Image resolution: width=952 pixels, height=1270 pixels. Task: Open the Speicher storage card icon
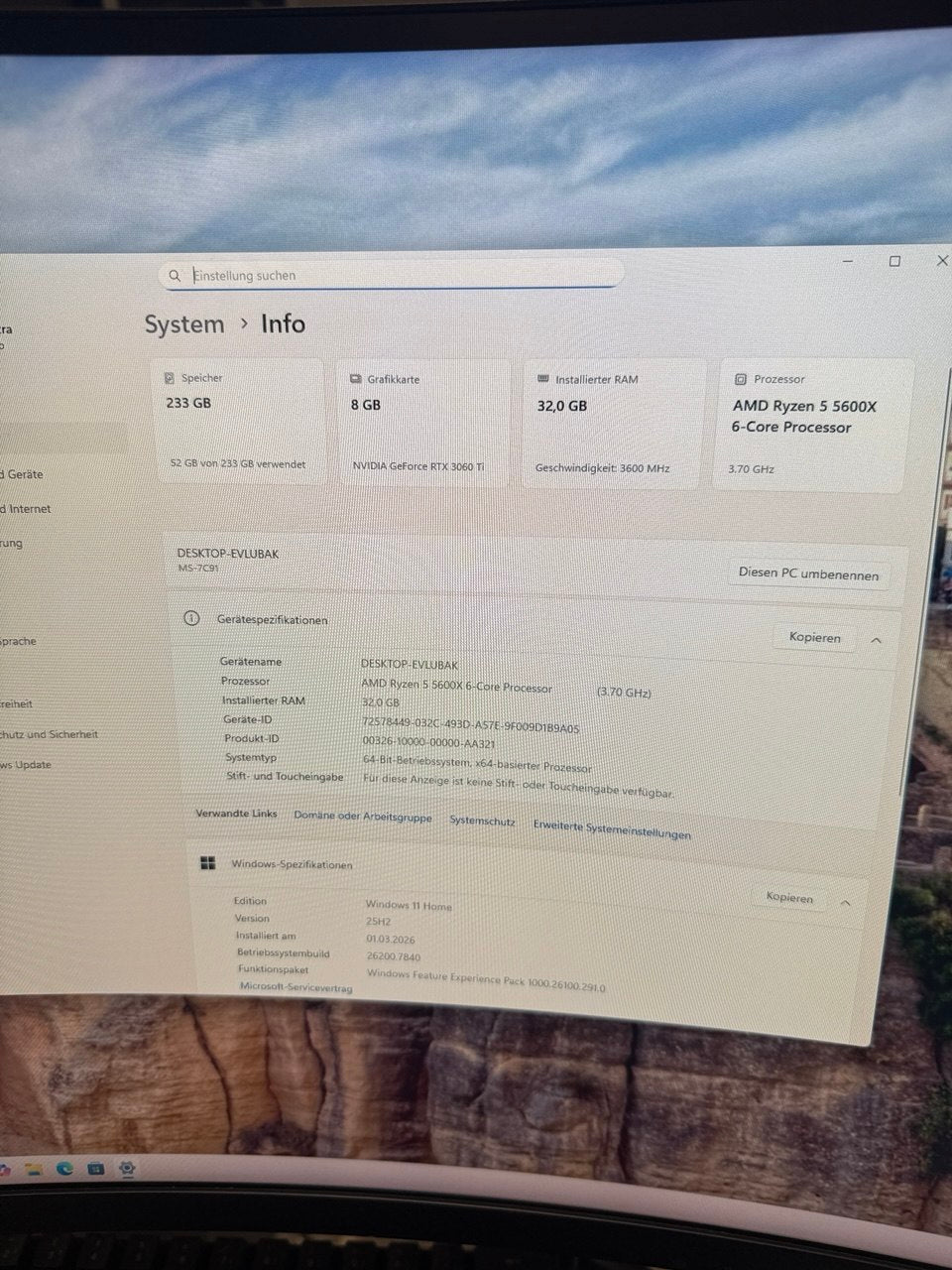[x=169, y=378]
